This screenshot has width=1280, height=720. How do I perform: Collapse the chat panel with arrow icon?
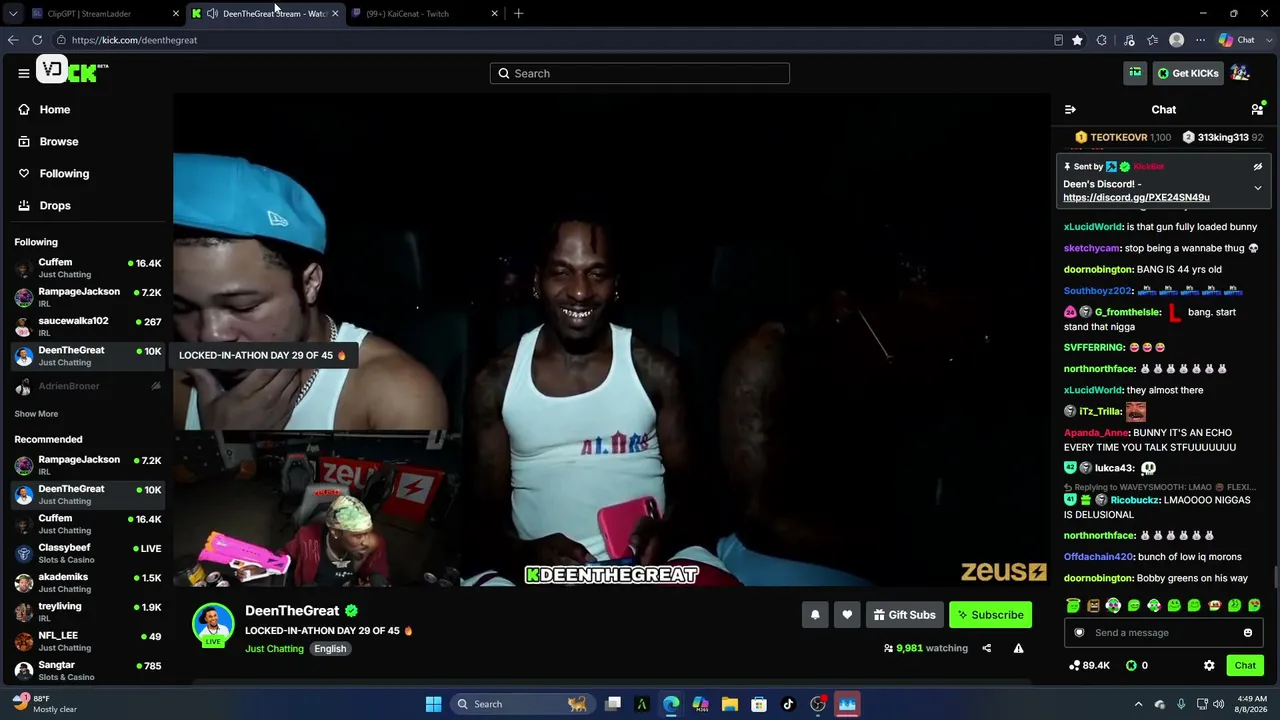coord(1070,110)
